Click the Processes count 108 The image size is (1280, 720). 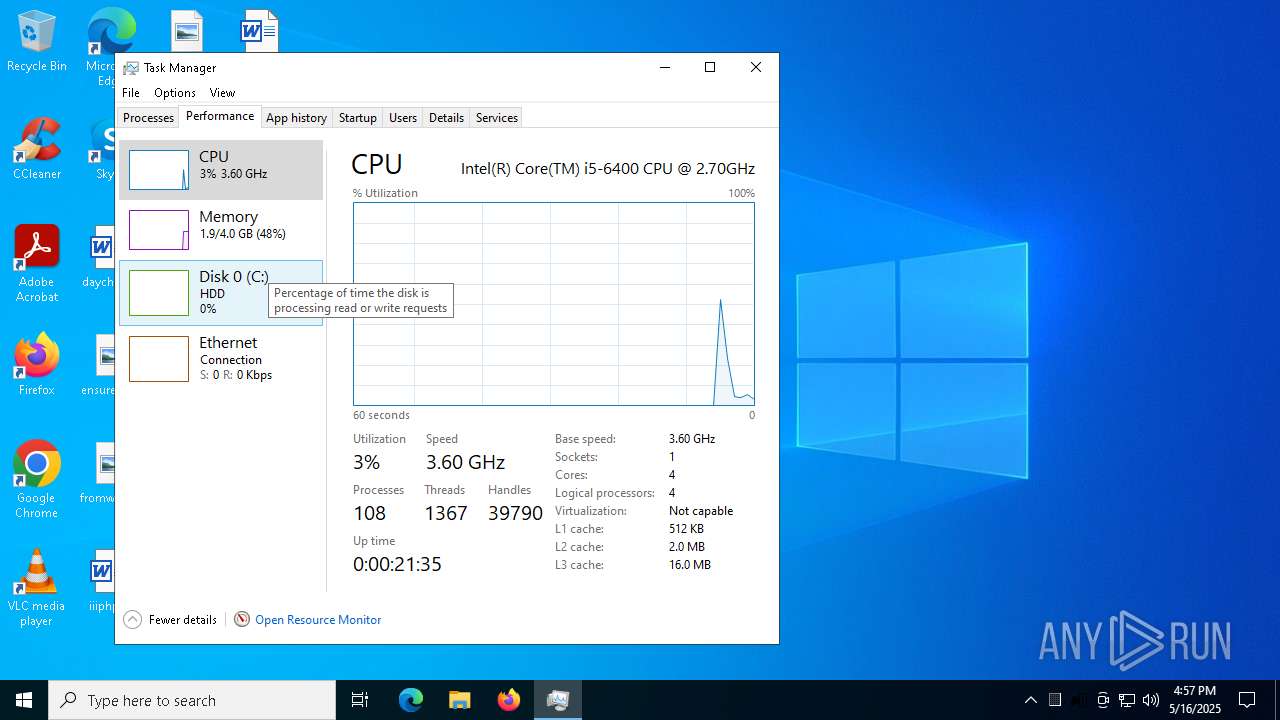[x=369, y=513]
